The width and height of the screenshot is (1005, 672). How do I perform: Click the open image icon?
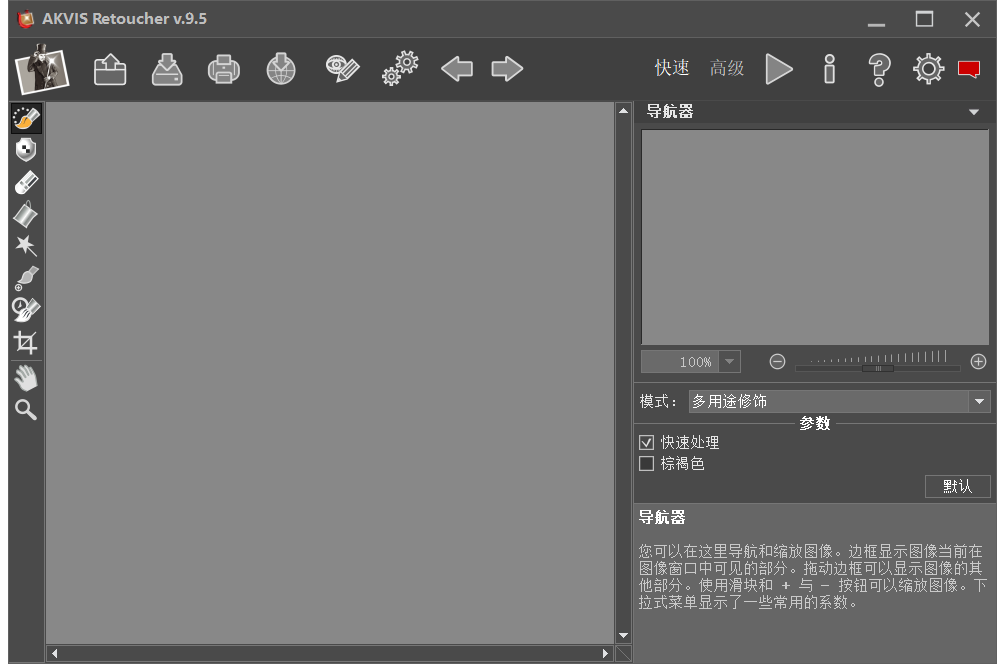point(110,69)
